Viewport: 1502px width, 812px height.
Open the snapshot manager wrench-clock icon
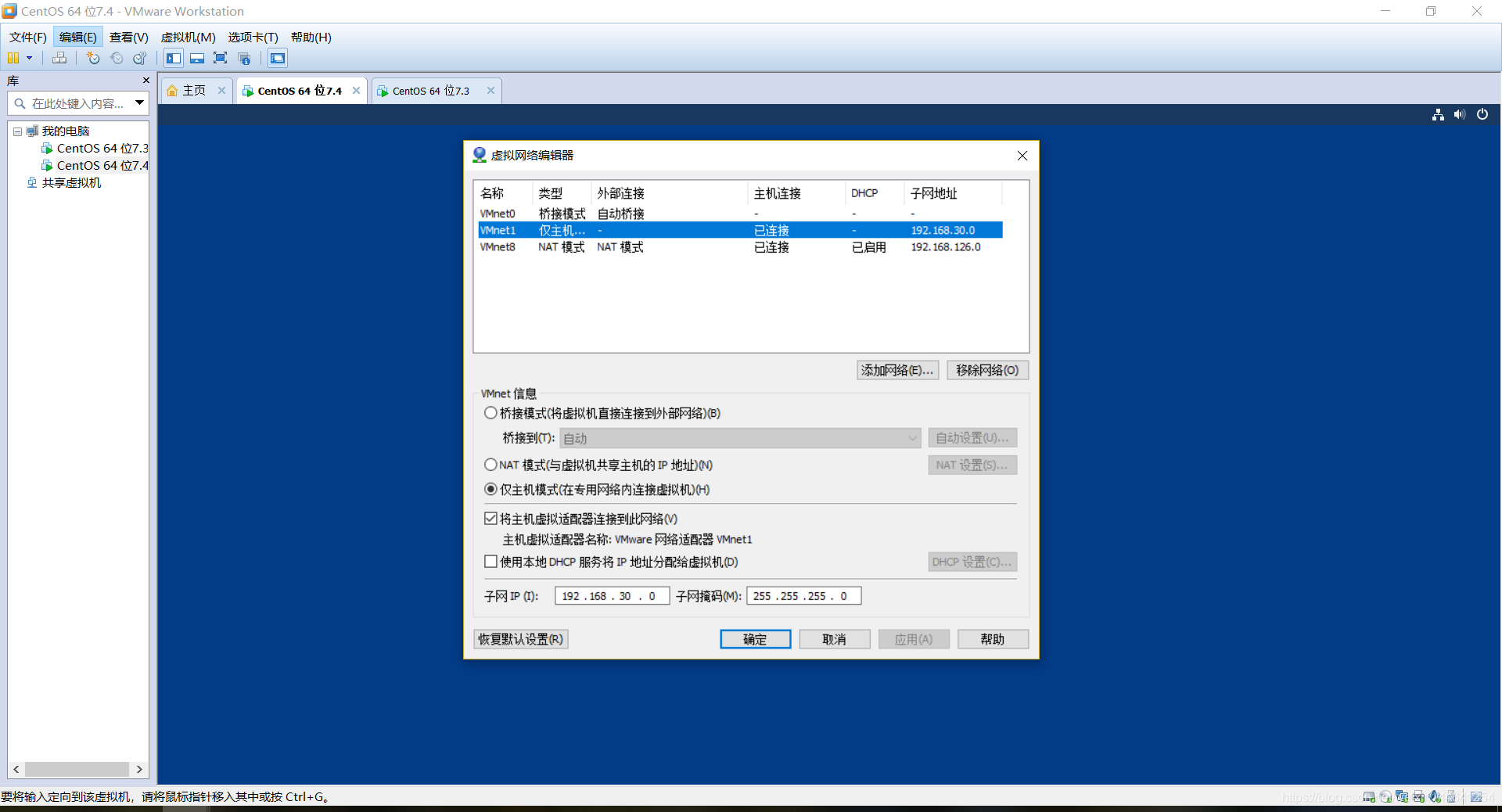(140, 58)
